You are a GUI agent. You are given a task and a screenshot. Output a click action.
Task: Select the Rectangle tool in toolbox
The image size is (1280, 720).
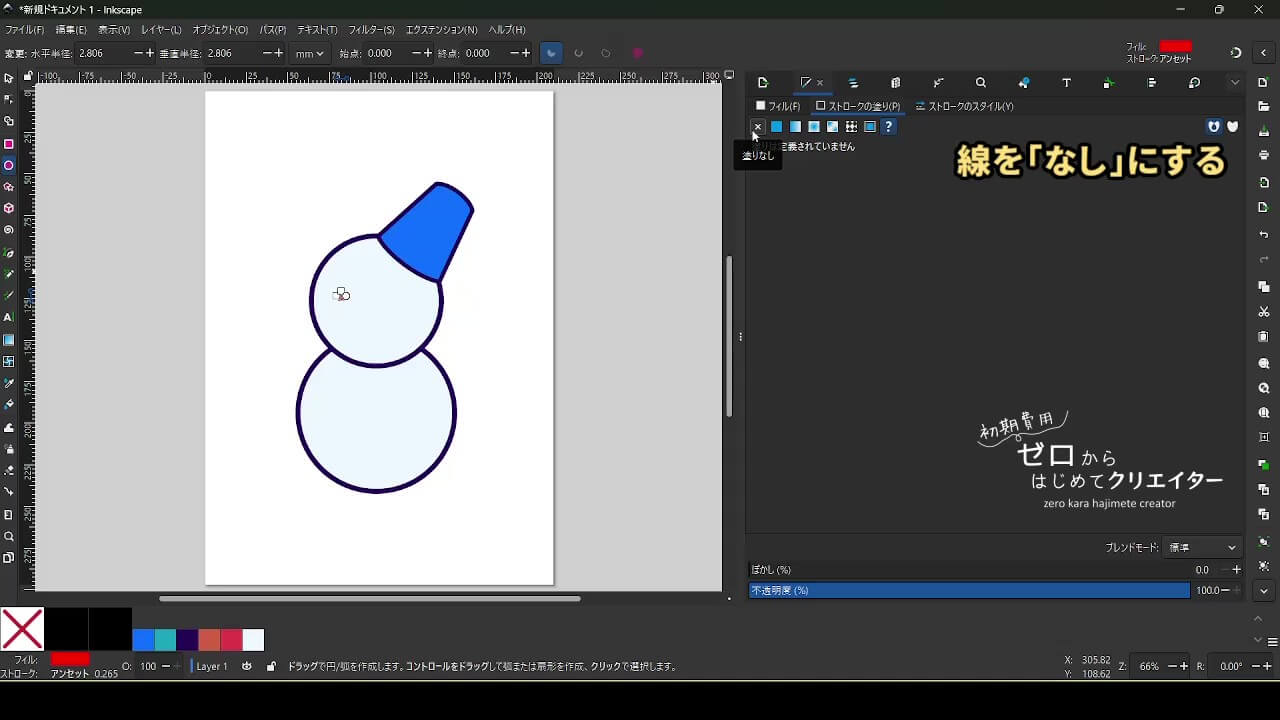tap(9, 144)
